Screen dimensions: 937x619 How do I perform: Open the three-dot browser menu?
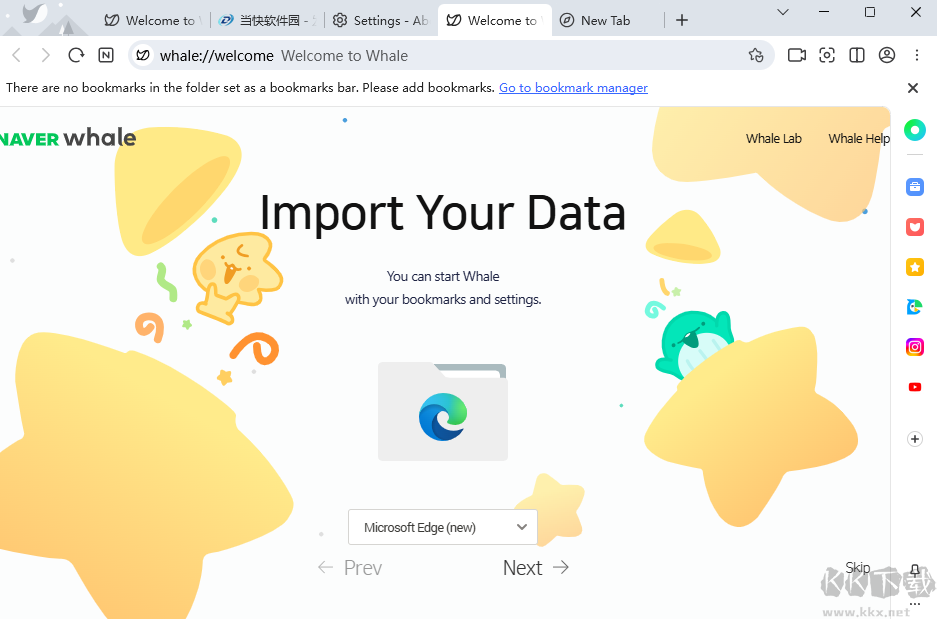pos(917,56)
